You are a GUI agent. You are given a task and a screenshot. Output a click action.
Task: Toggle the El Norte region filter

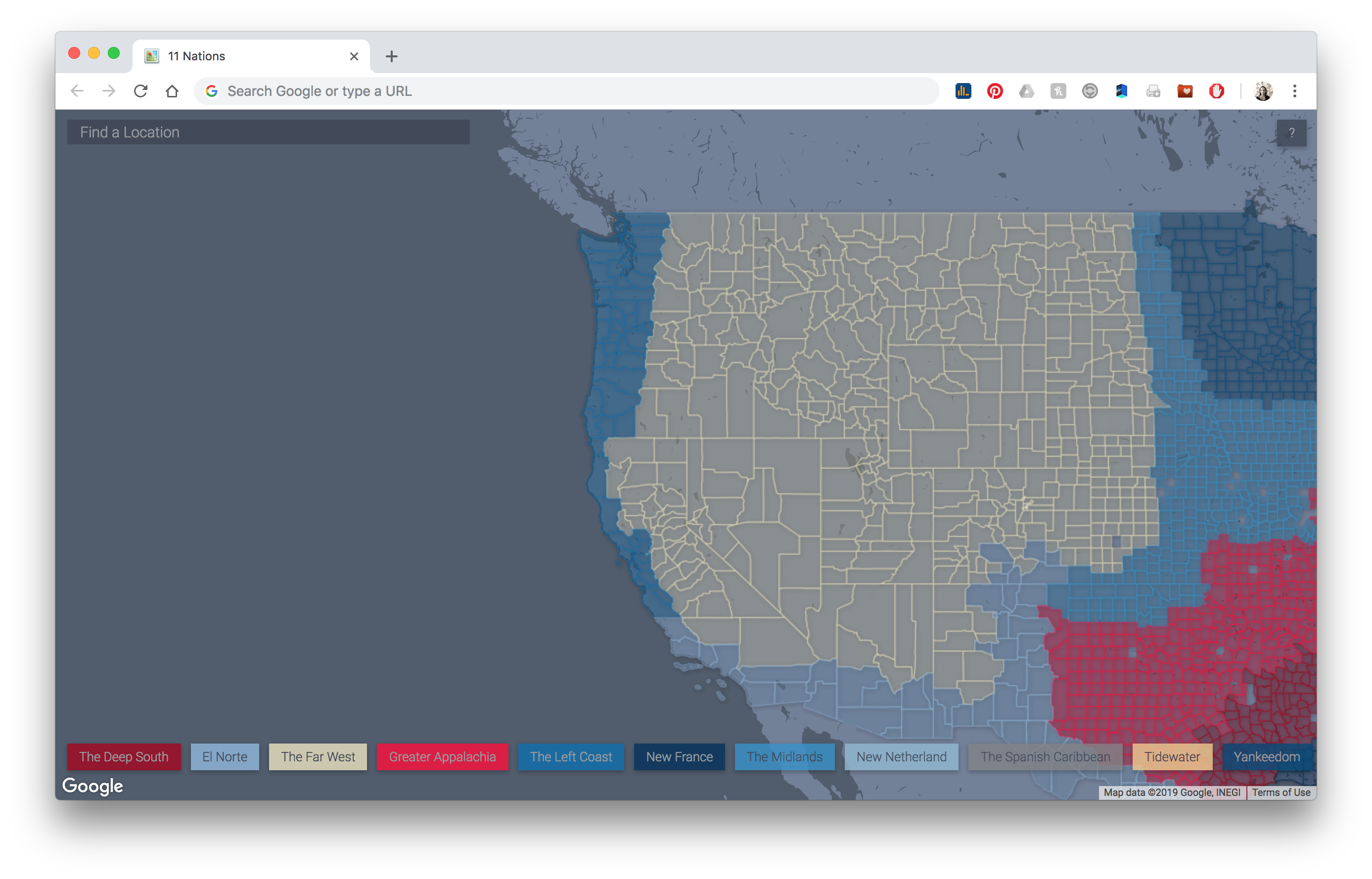point(225,757)
